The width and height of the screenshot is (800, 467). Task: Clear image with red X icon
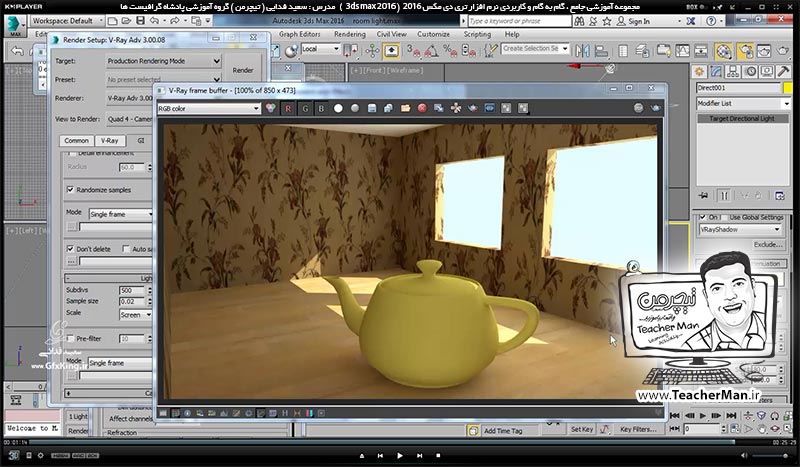click(422, 108)
